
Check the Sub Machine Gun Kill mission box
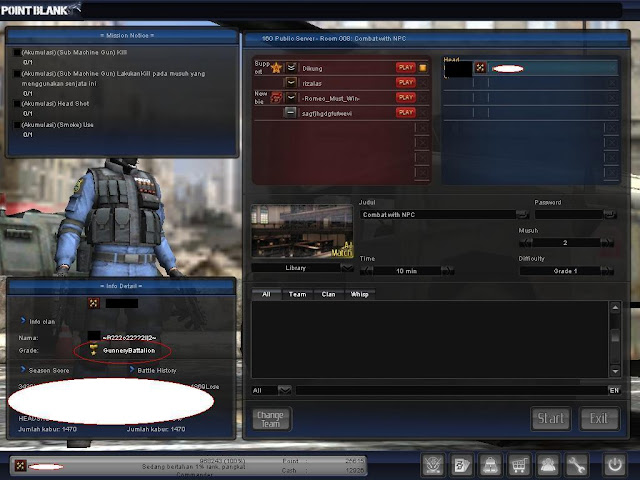point(17,52)
